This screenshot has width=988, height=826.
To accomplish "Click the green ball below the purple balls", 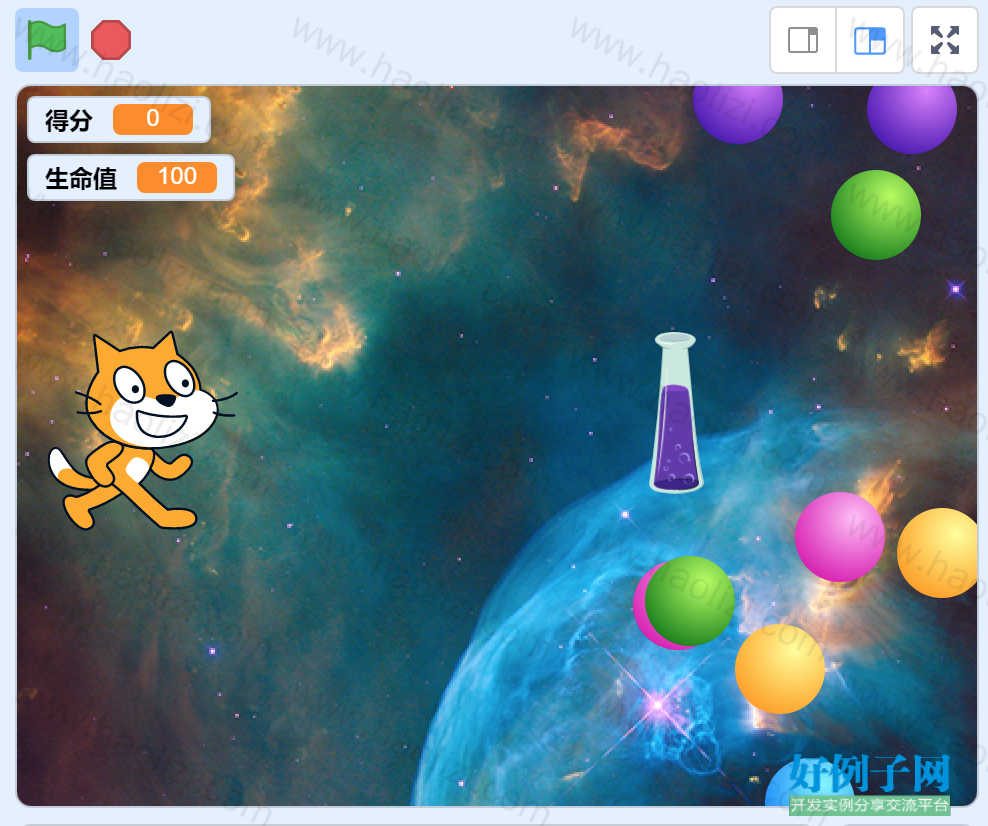I will (876, 215).
